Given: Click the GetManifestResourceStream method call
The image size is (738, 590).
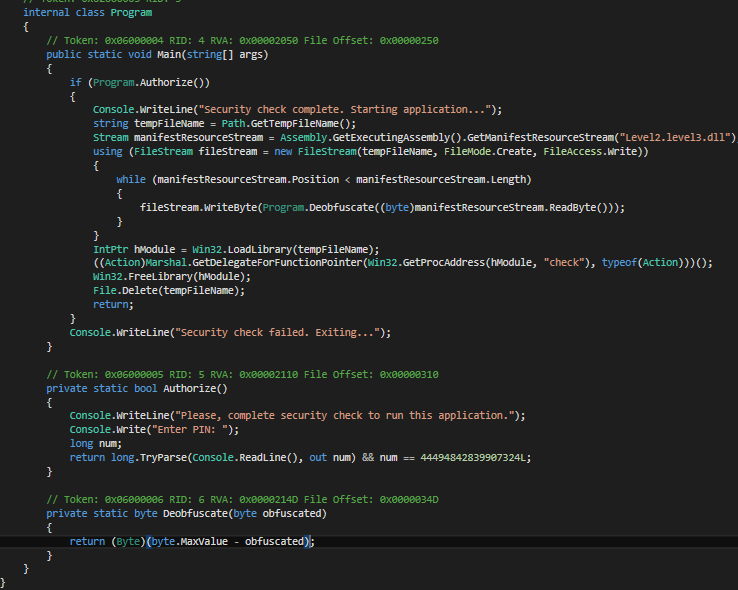Looking at the screenshot, I should click(540, 137).
